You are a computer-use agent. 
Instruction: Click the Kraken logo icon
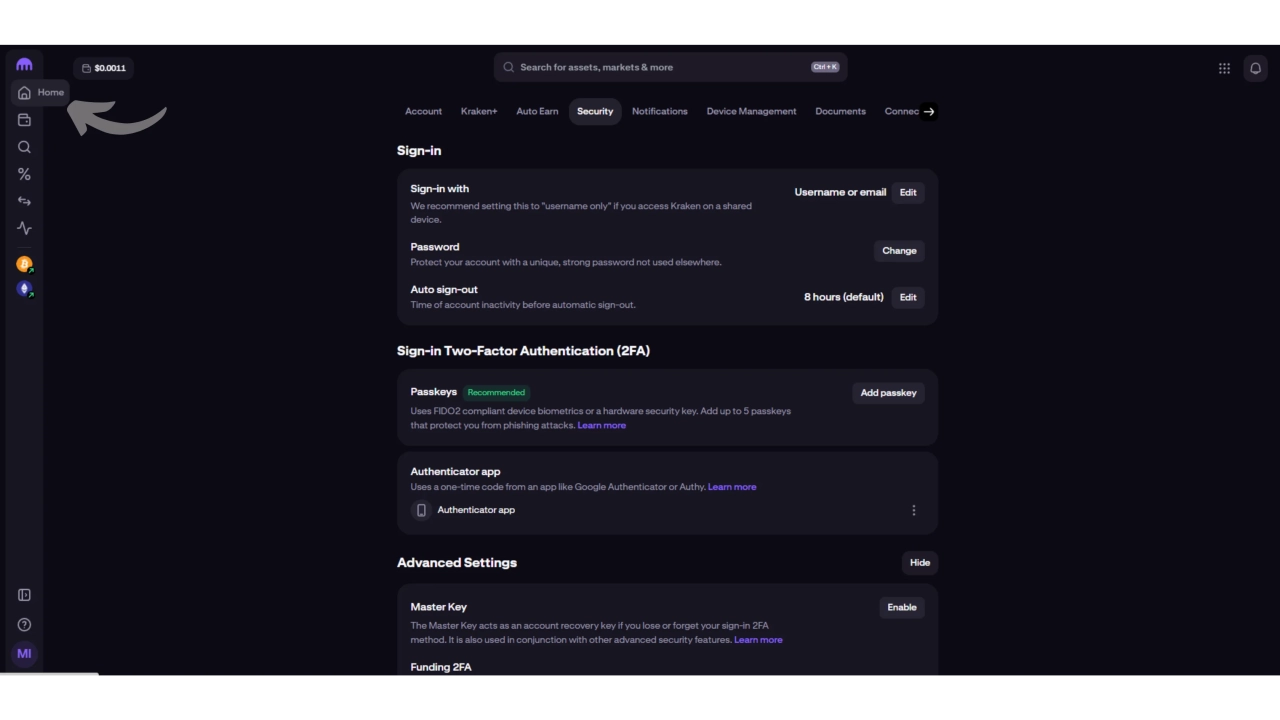click(x=24, y=65)
